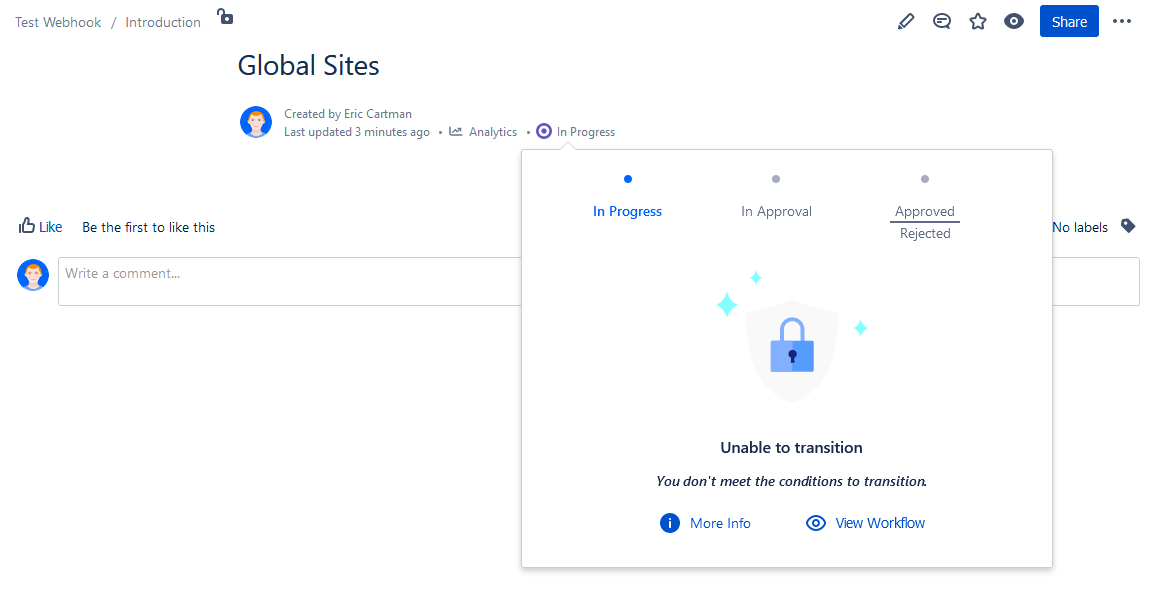Like this page with thumbs-up
The image size is (1153, 591).
(40, 227)
